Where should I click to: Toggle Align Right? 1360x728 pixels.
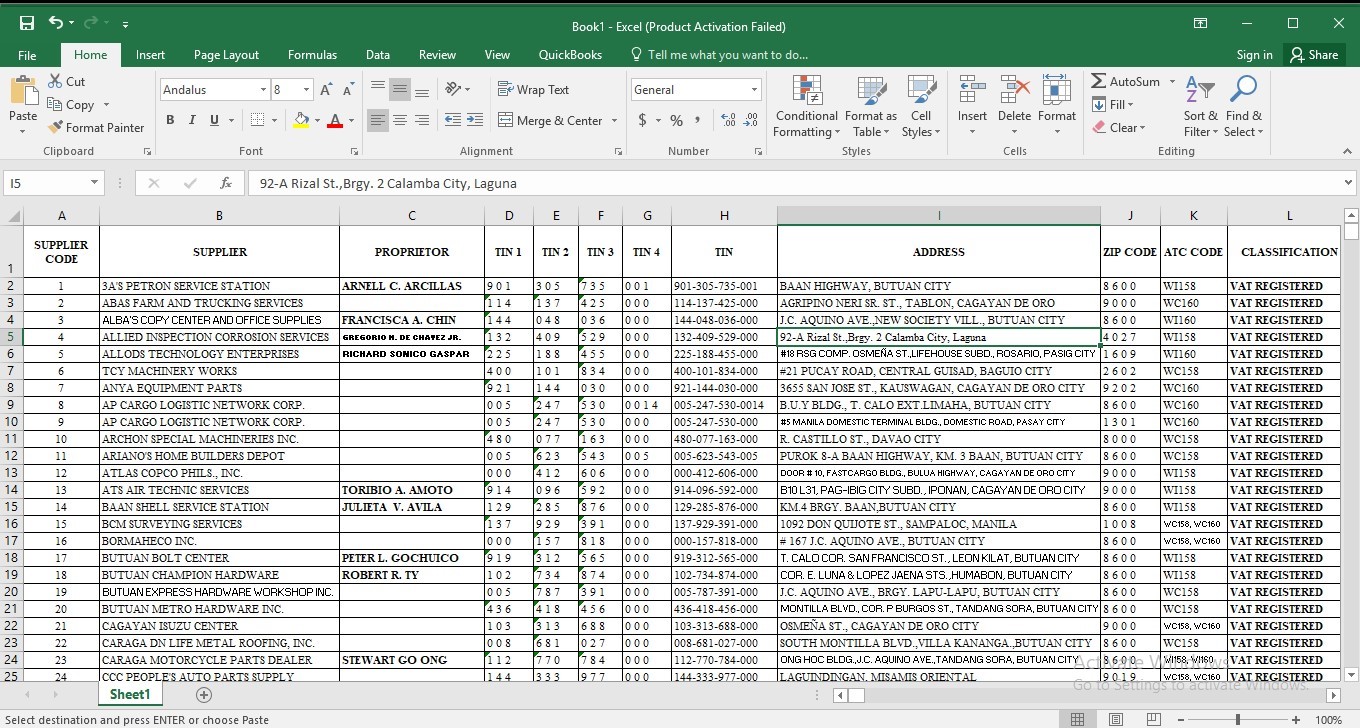click(x=422, y=120)
